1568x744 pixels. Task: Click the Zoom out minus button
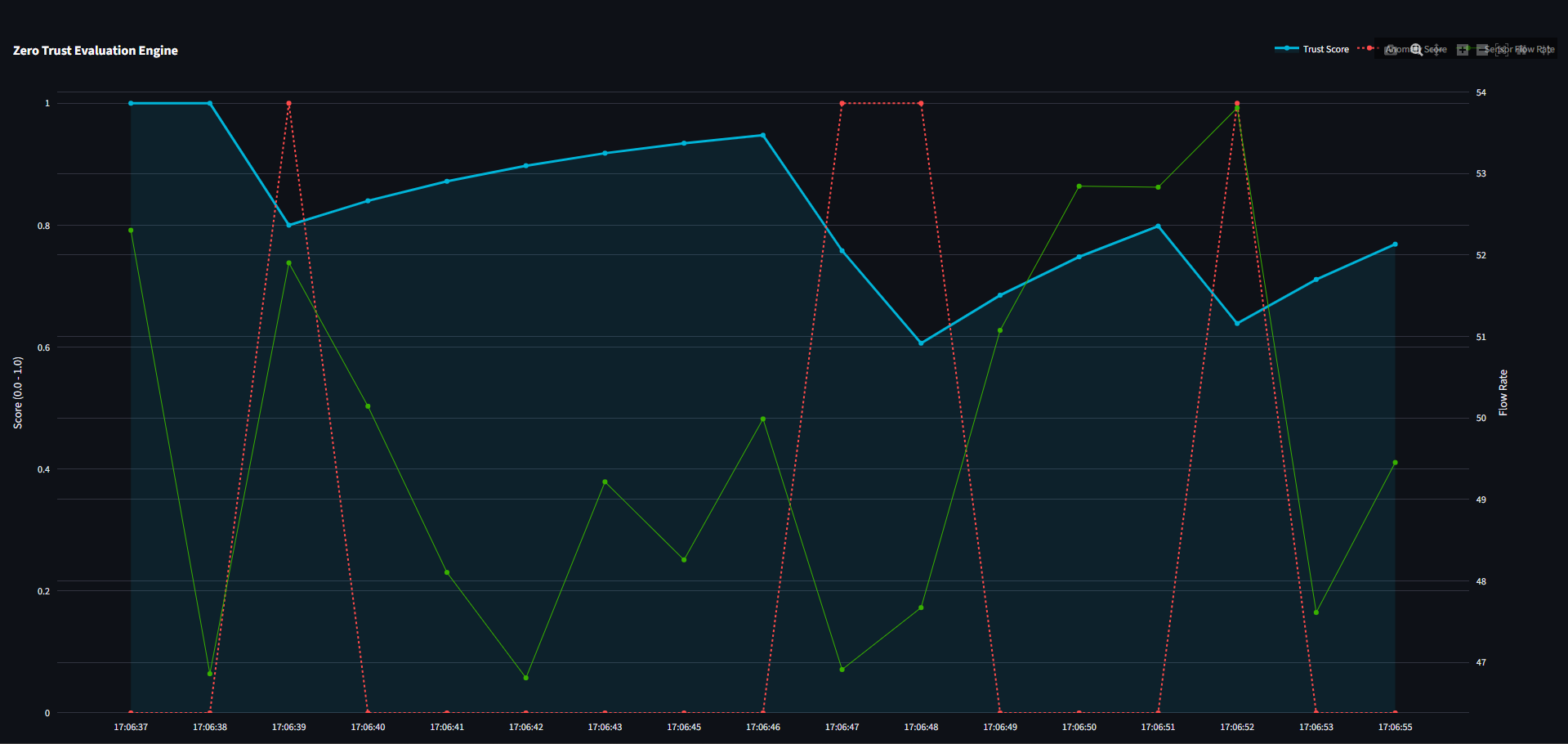pyautogui.click(x=1482, y=50)
